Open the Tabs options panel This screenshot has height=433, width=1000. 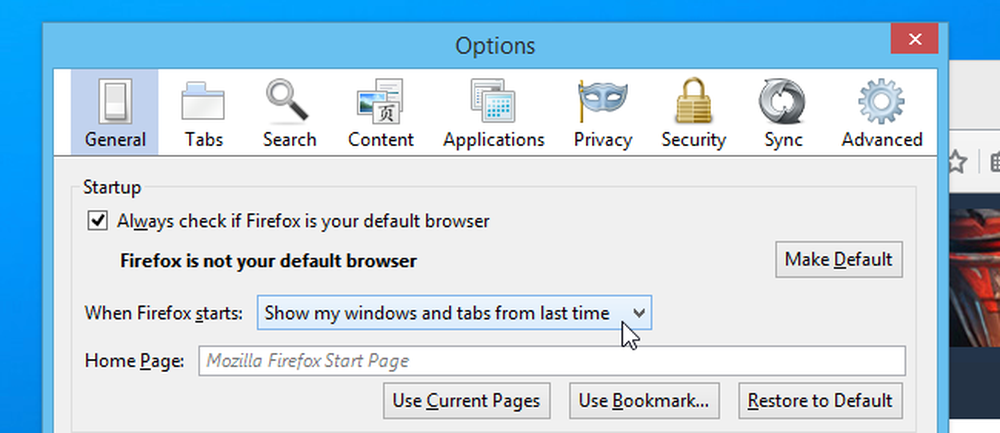pos(203,112)
